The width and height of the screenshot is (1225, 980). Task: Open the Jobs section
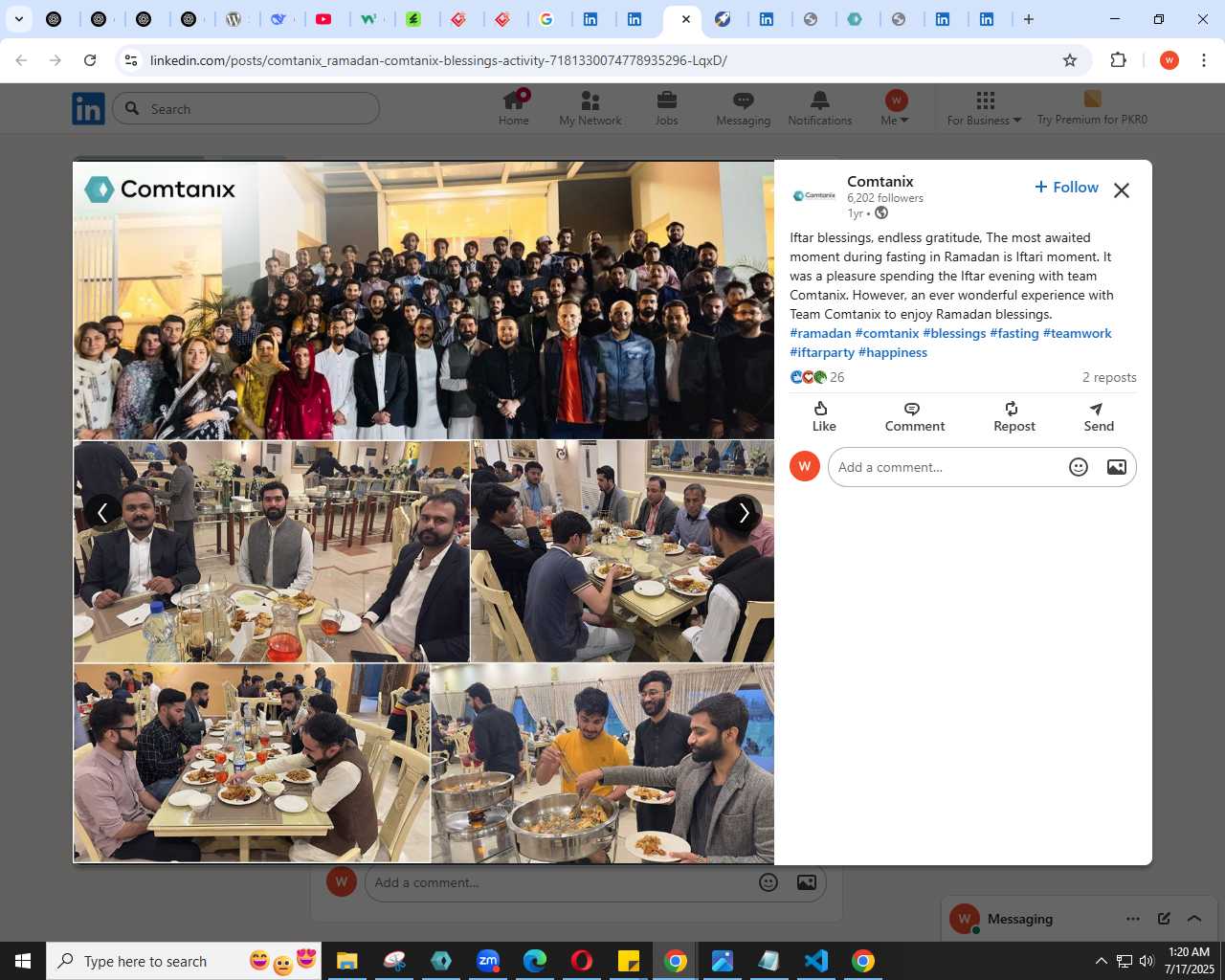point(667,107)
